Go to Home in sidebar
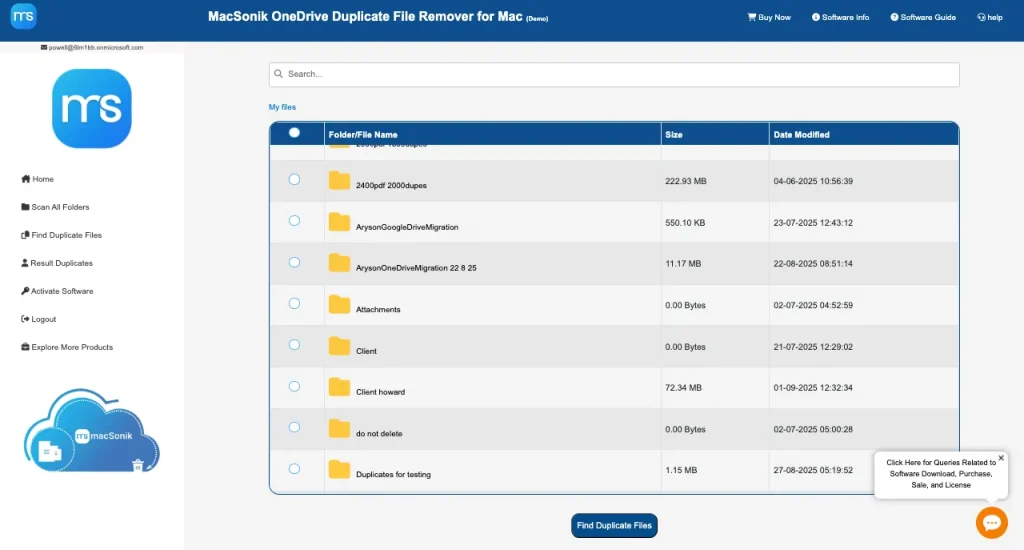The width and height of the screenshot is (1024, 550). 38,179
